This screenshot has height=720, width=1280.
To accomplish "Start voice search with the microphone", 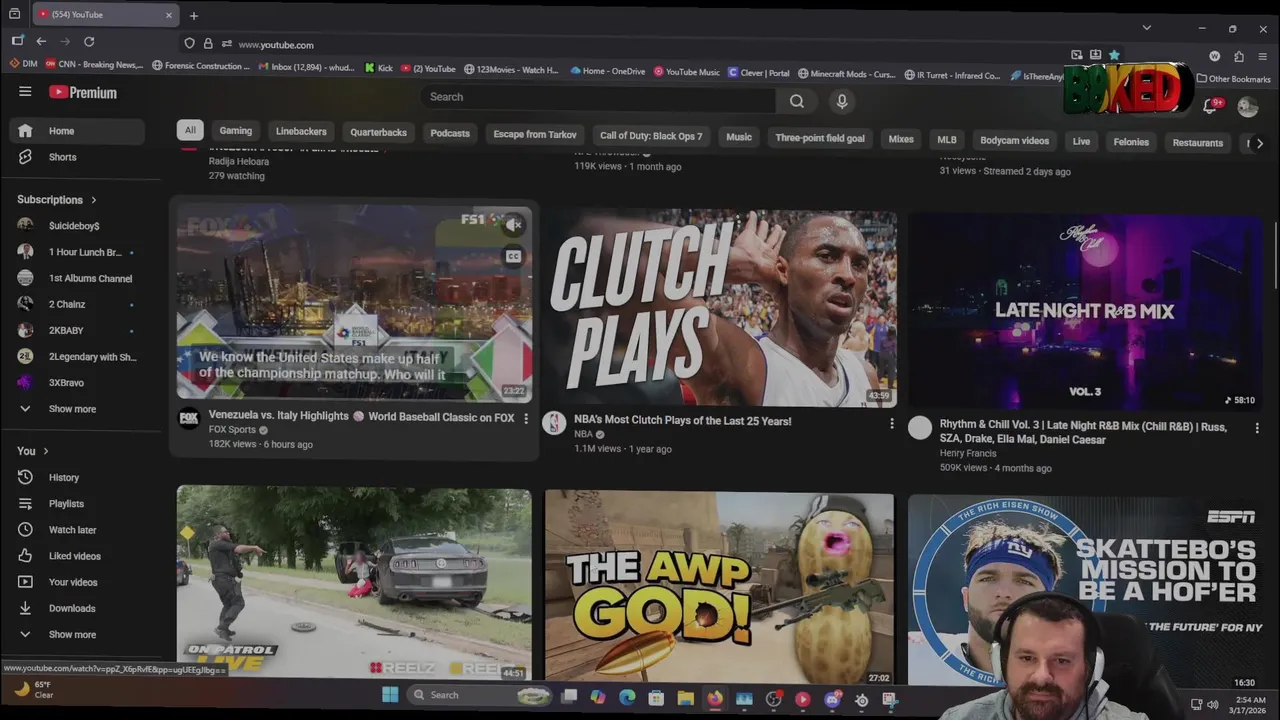I will click(842, 101).
